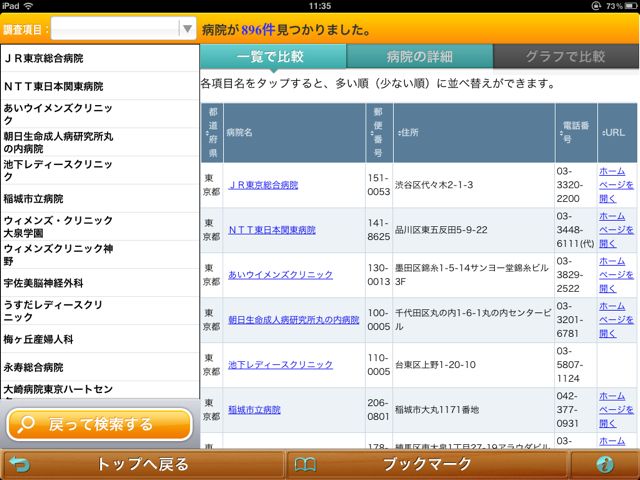Switch to the 一覧で比較 tab
The width and height of the screenshot is (640, 480).
[x=273, y=56]
